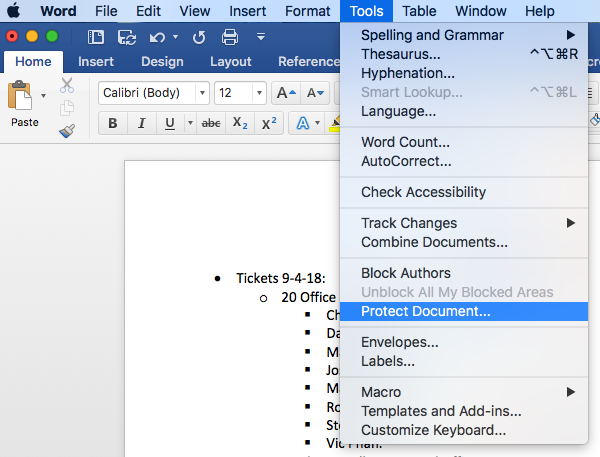Toggle Bold formatting
The image size is (600, 457).
tap(112, 123)
